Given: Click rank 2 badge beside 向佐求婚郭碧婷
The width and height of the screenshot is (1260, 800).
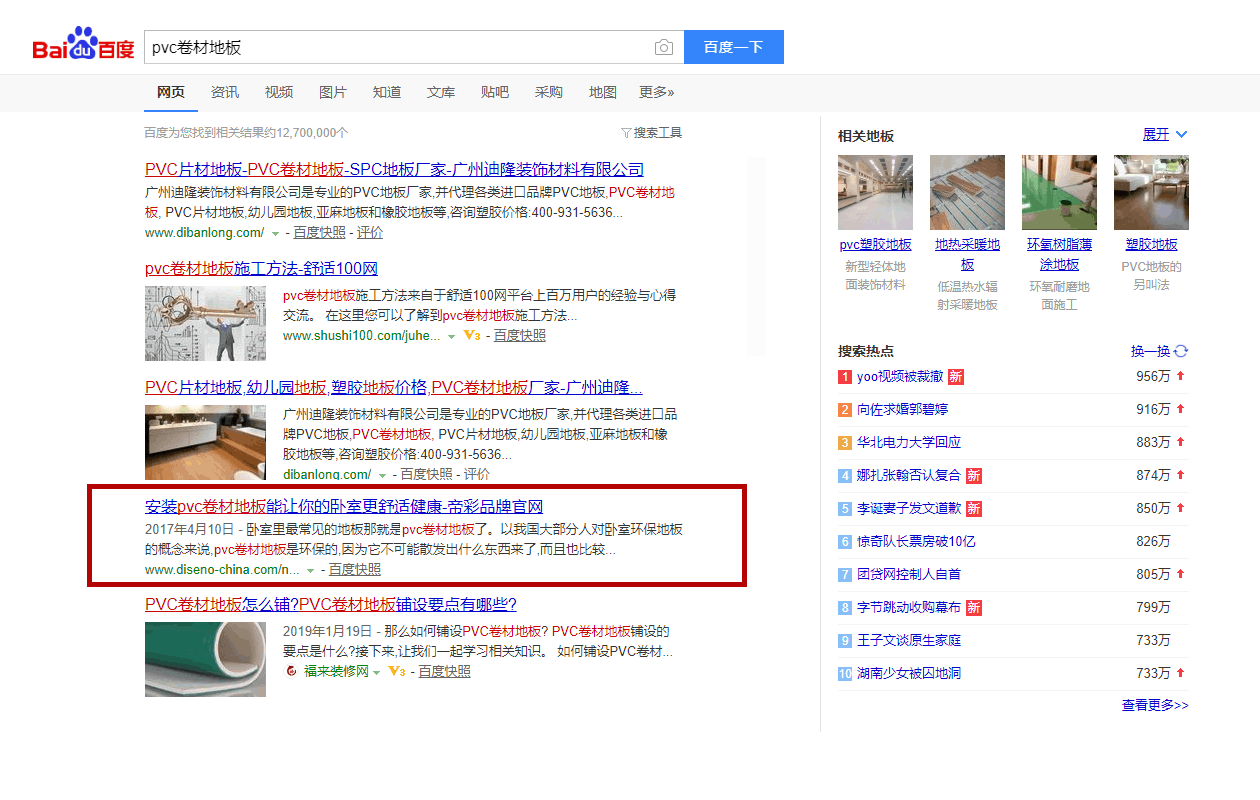Looking at the screenshot, I should click(845, 410).
